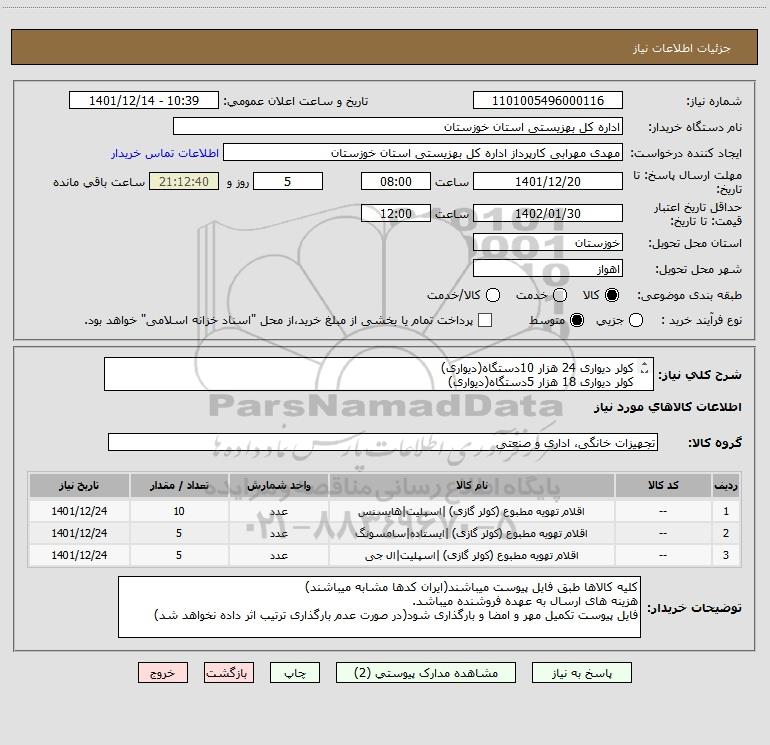Click the چاپ print button
This screenshot has width=770, height=745.
tap(295, 673)
